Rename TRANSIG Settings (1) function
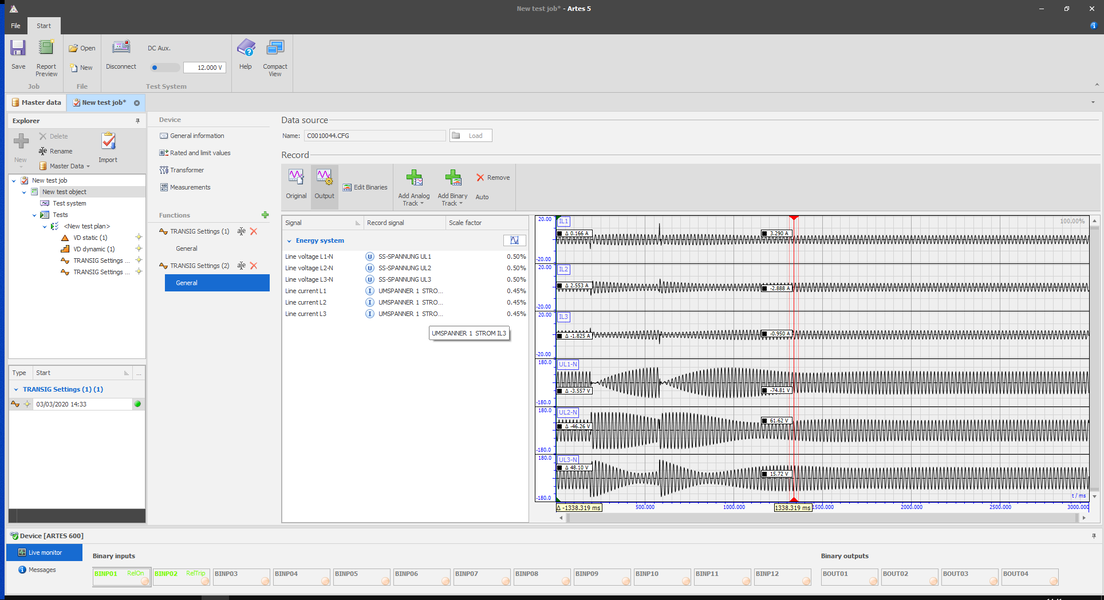This screenshot has height=600, width=1104. 241,231
